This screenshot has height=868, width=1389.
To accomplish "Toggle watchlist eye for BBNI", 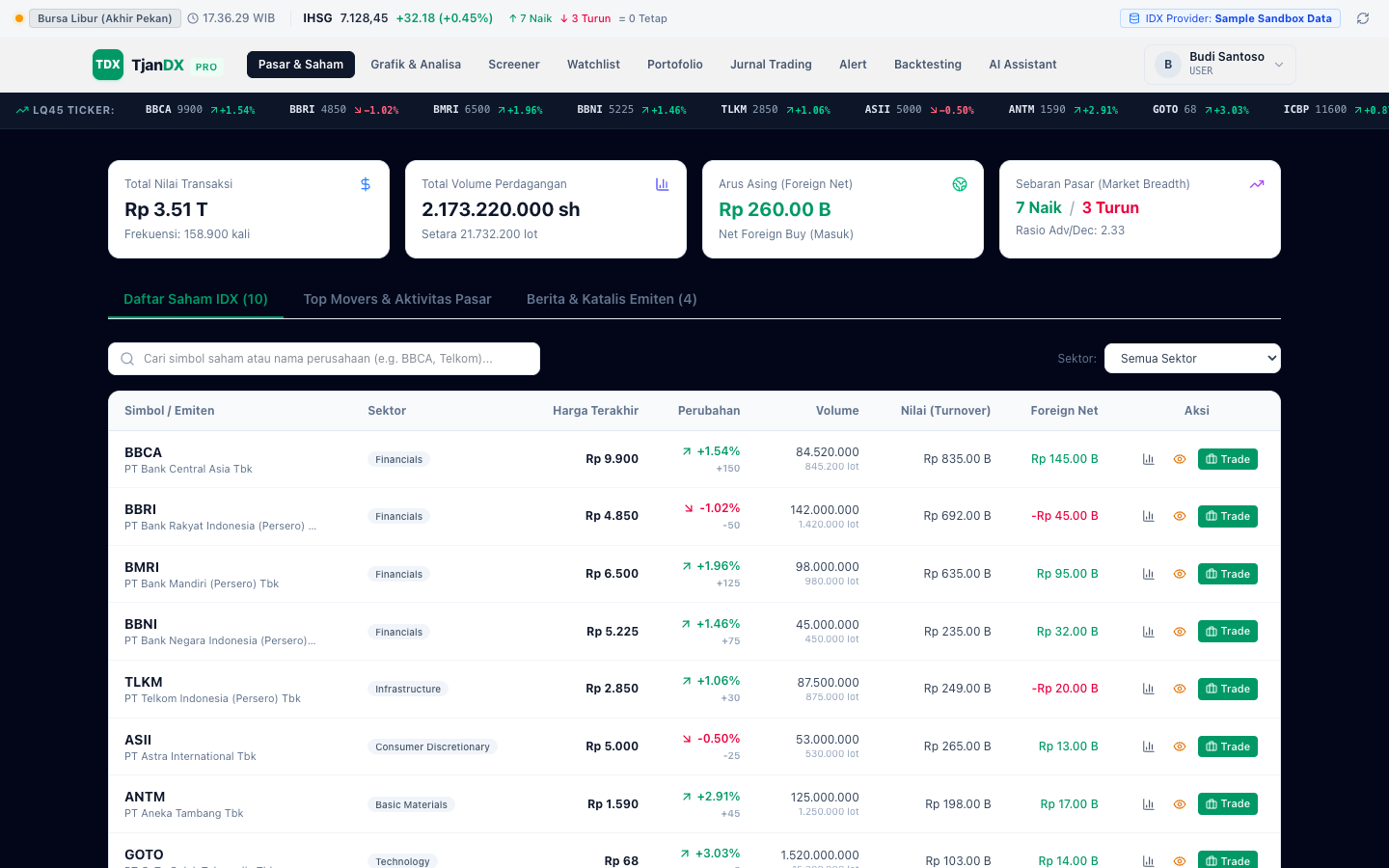I will (1179, 632).
